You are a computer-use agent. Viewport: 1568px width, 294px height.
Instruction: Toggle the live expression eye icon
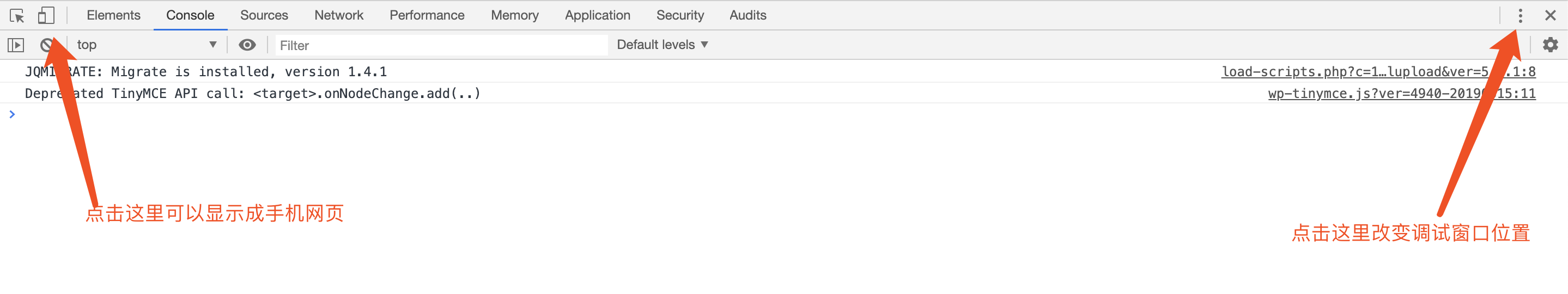coord(247,45)
